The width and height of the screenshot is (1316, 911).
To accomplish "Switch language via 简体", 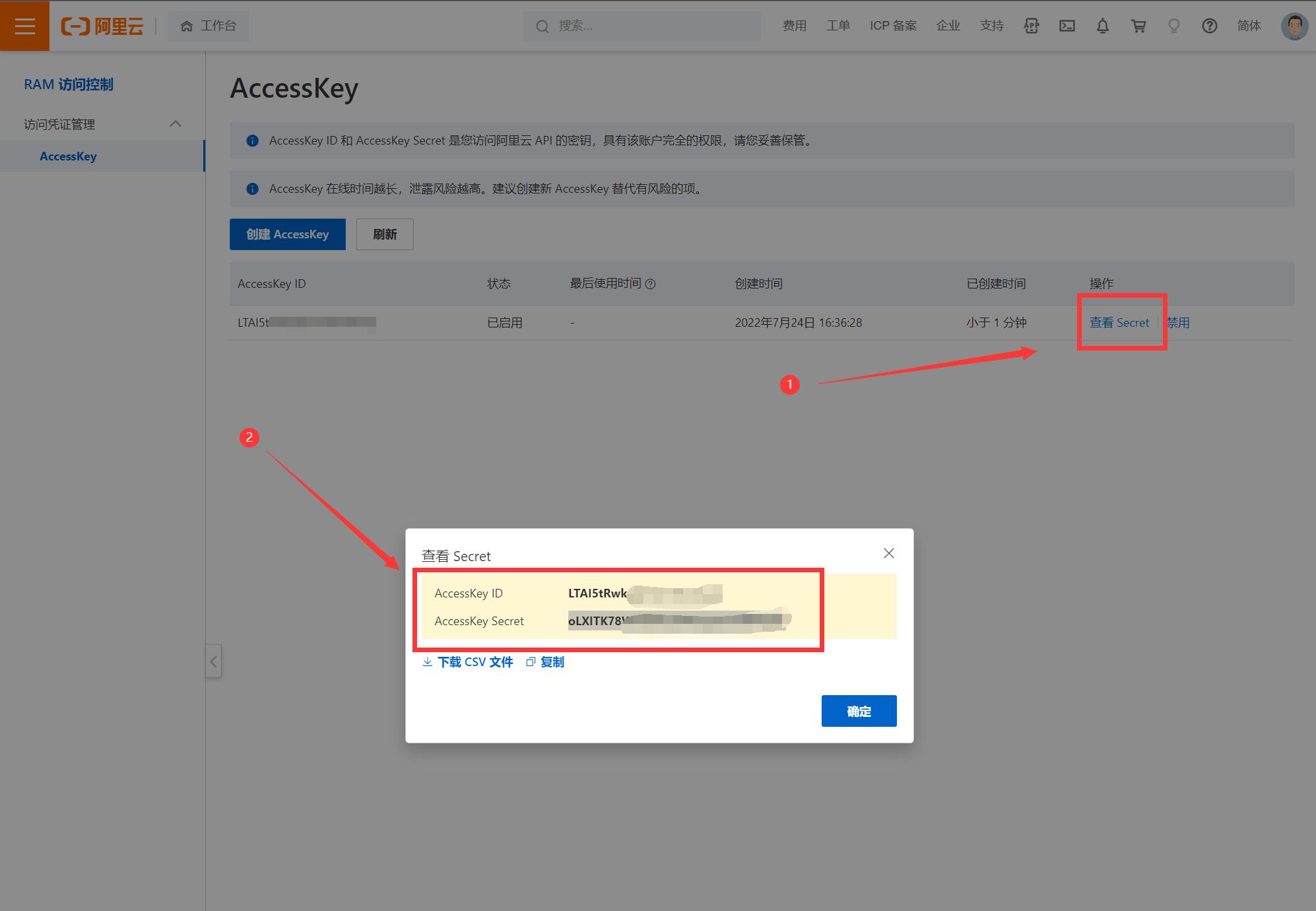I will [x=1248, y=26].
